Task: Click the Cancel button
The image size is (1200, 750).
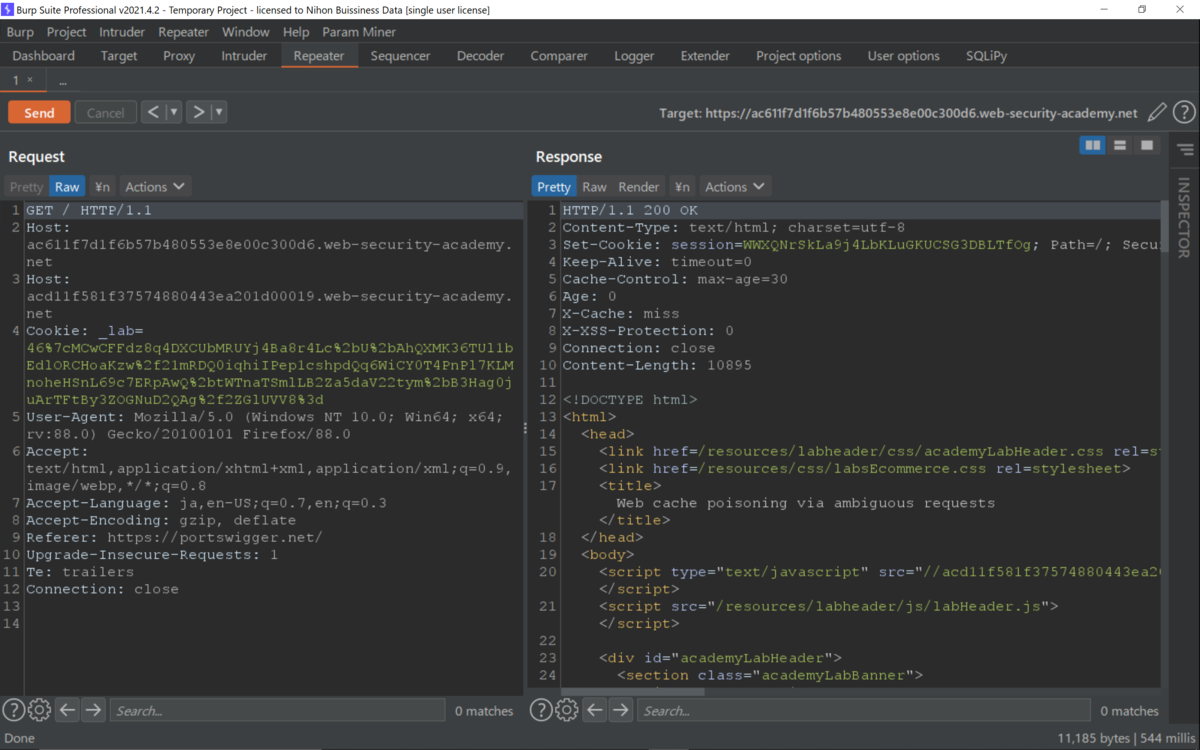Action: pyautogui.click(x=106, y=113)
